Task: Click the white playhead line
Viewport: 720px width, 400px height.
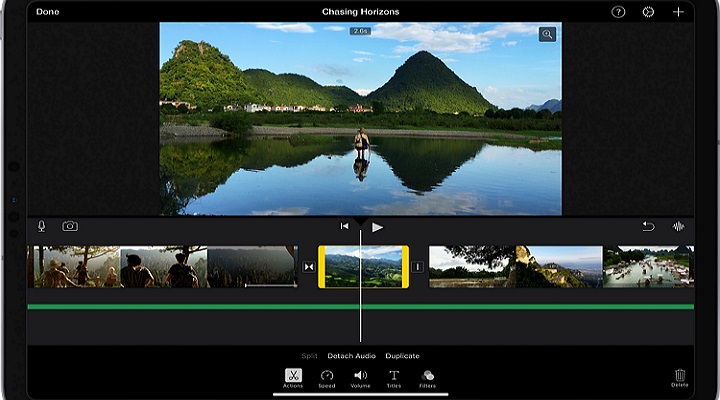Action: pyautogui.click(x=360, y=285)
